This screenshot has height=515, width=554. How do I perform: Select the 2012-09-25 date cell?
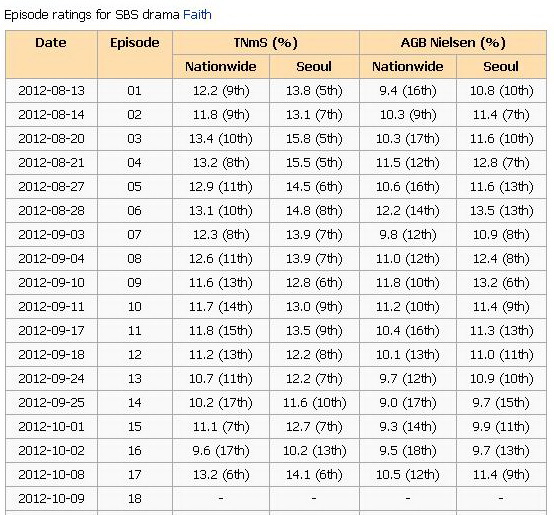pyautogui.click(x=51, y=403)
